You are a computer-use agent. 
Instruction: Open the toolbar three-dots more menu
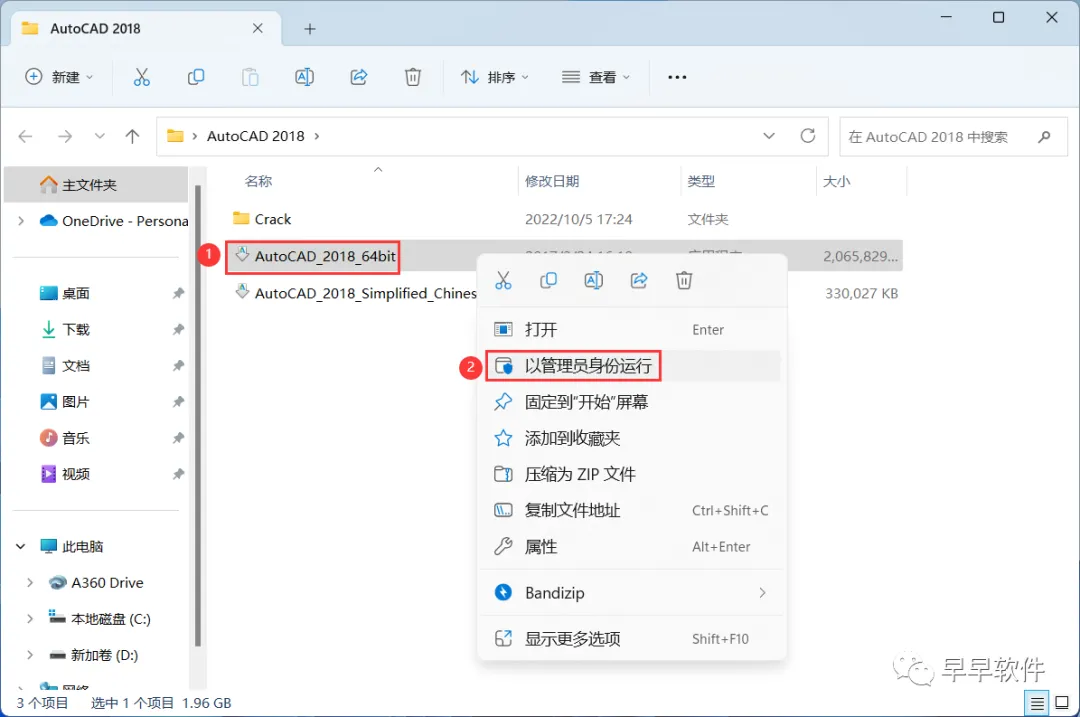pos(677,77)
